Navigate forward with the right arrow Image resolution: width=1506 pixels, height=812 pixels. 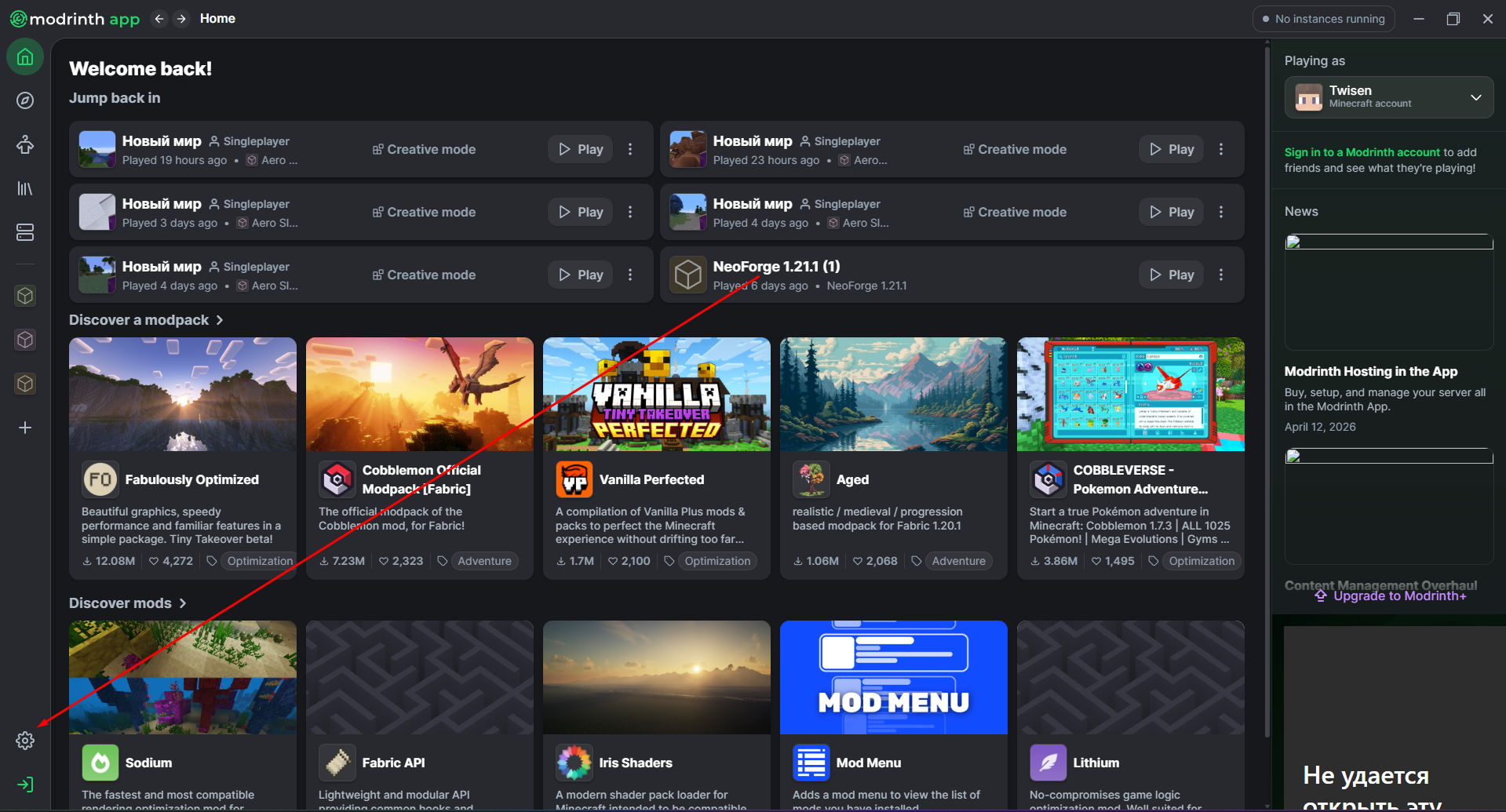181,19
